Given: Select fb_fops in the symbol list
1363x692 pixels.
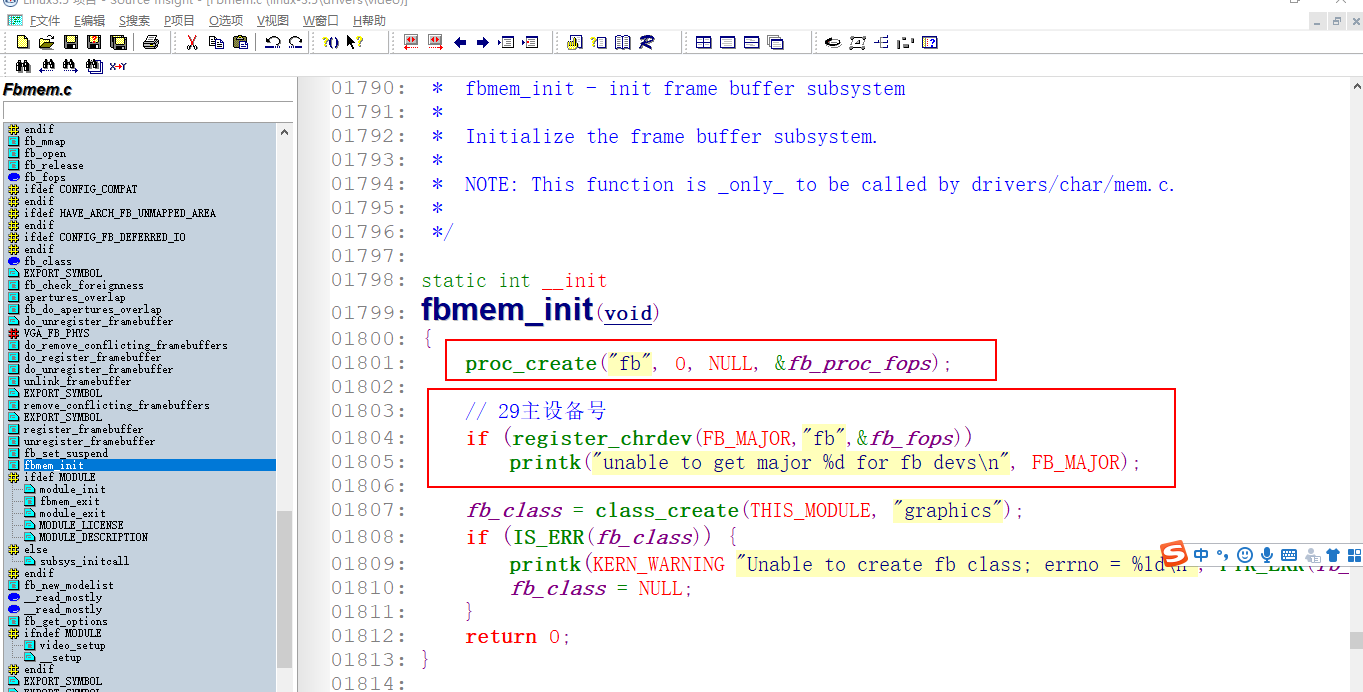Looking at the screenshot, I should pyautogui.click(x=44, y=177).
